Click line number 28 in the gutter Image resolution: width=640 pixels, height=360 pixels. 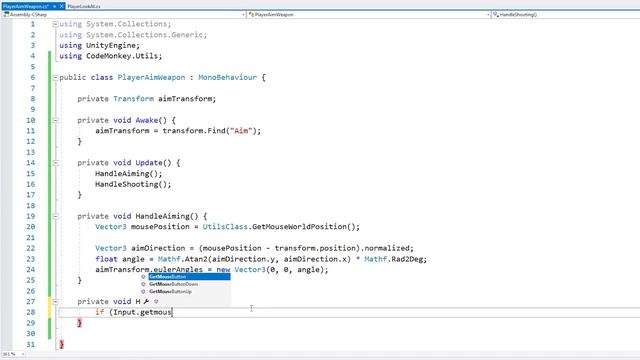pos(31,312)
